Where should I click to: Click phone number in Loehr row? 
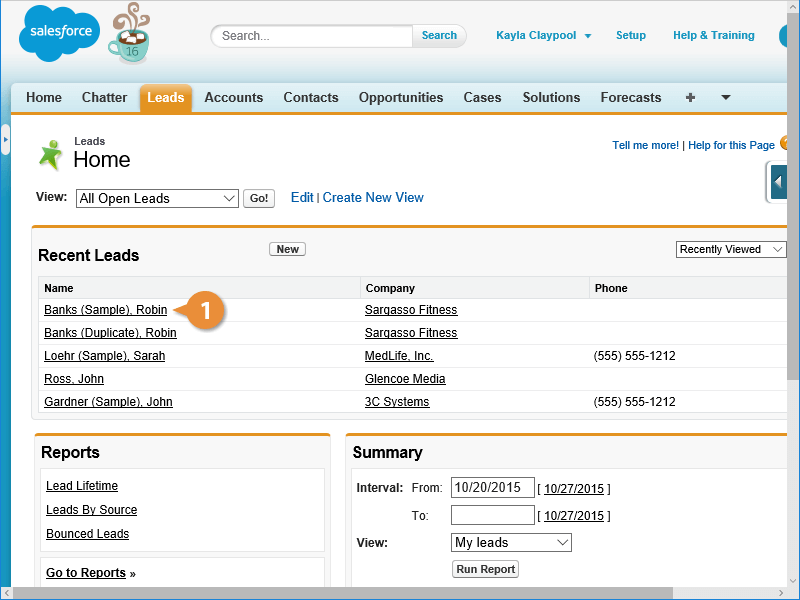click(634, 356)
